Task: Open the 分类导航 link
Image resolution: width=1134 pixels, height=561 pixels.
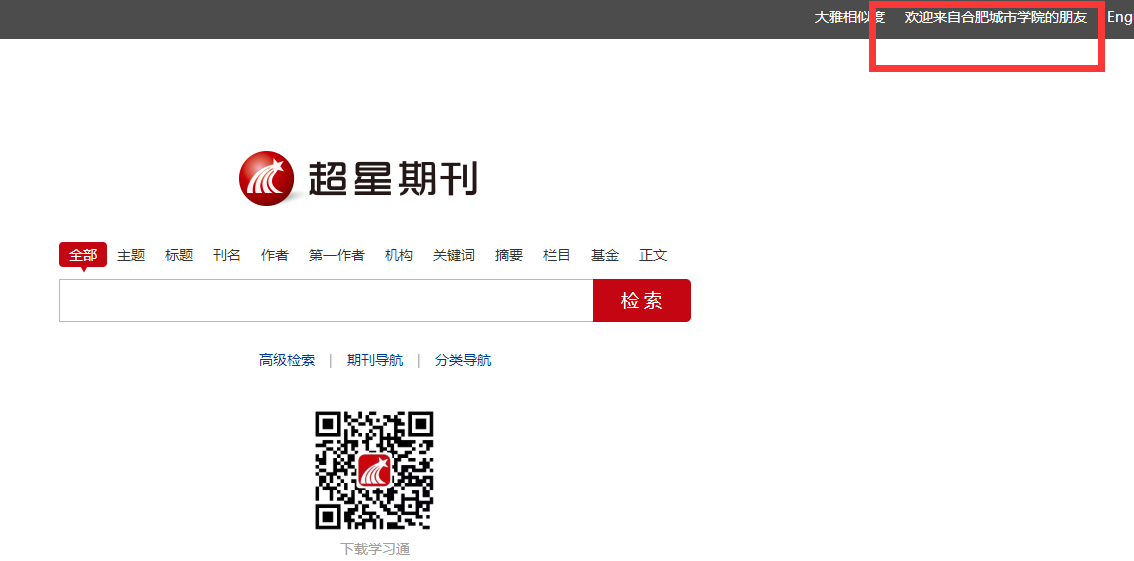Action: (463, 360)
